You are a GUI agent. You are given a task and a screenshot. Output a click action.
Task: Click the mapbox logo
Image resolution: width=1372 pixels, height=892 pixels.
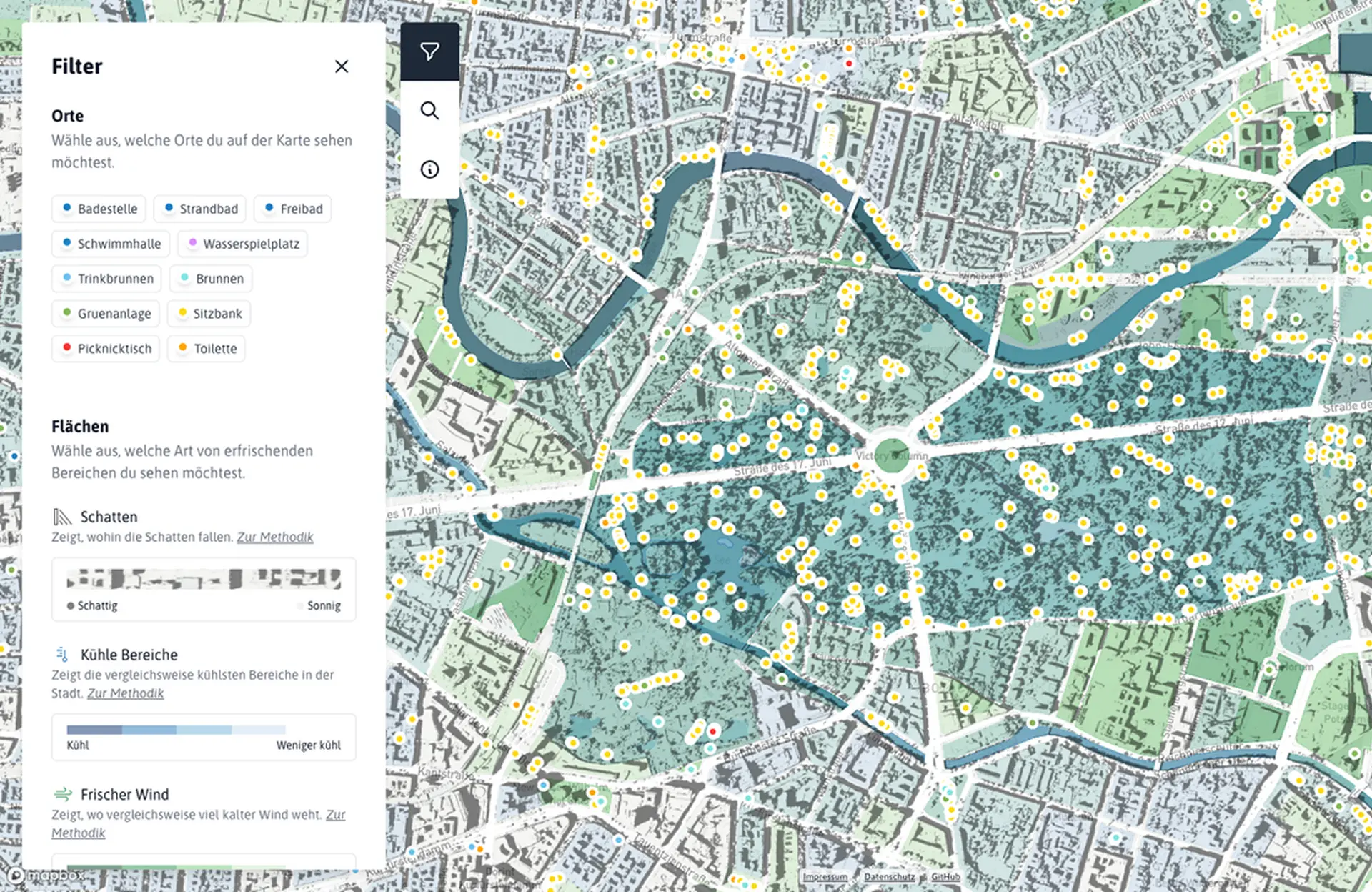[x=46, y=876]
